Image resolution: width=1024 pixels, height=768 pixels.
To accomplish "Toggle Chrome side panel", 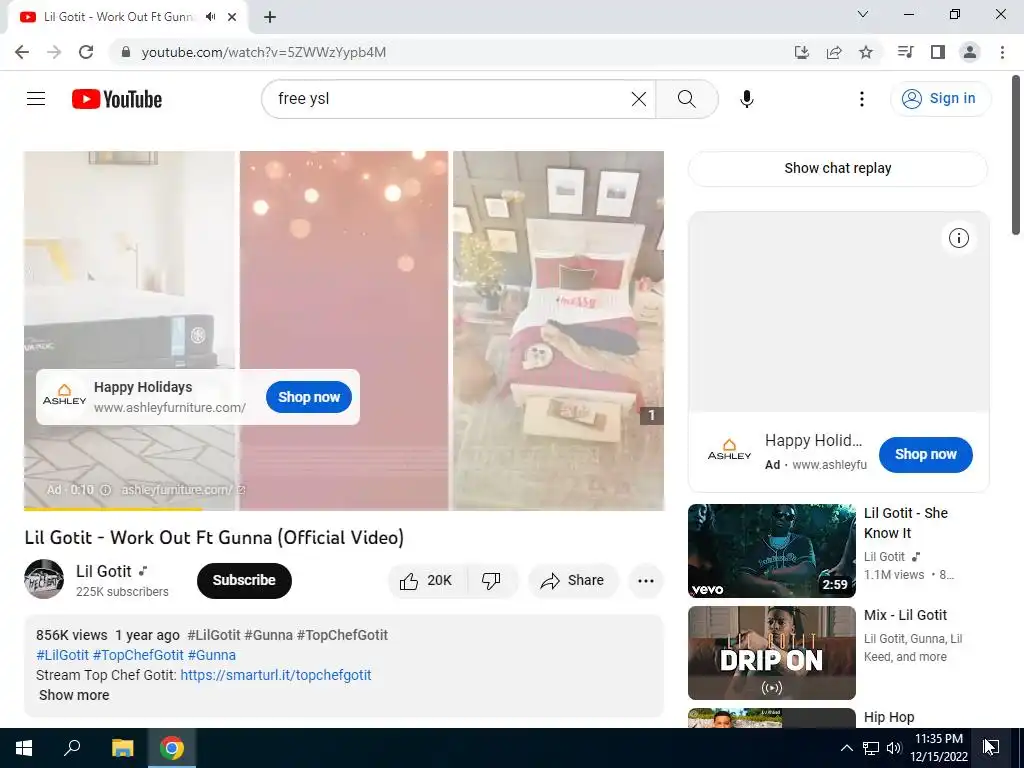I will (938, 52).
